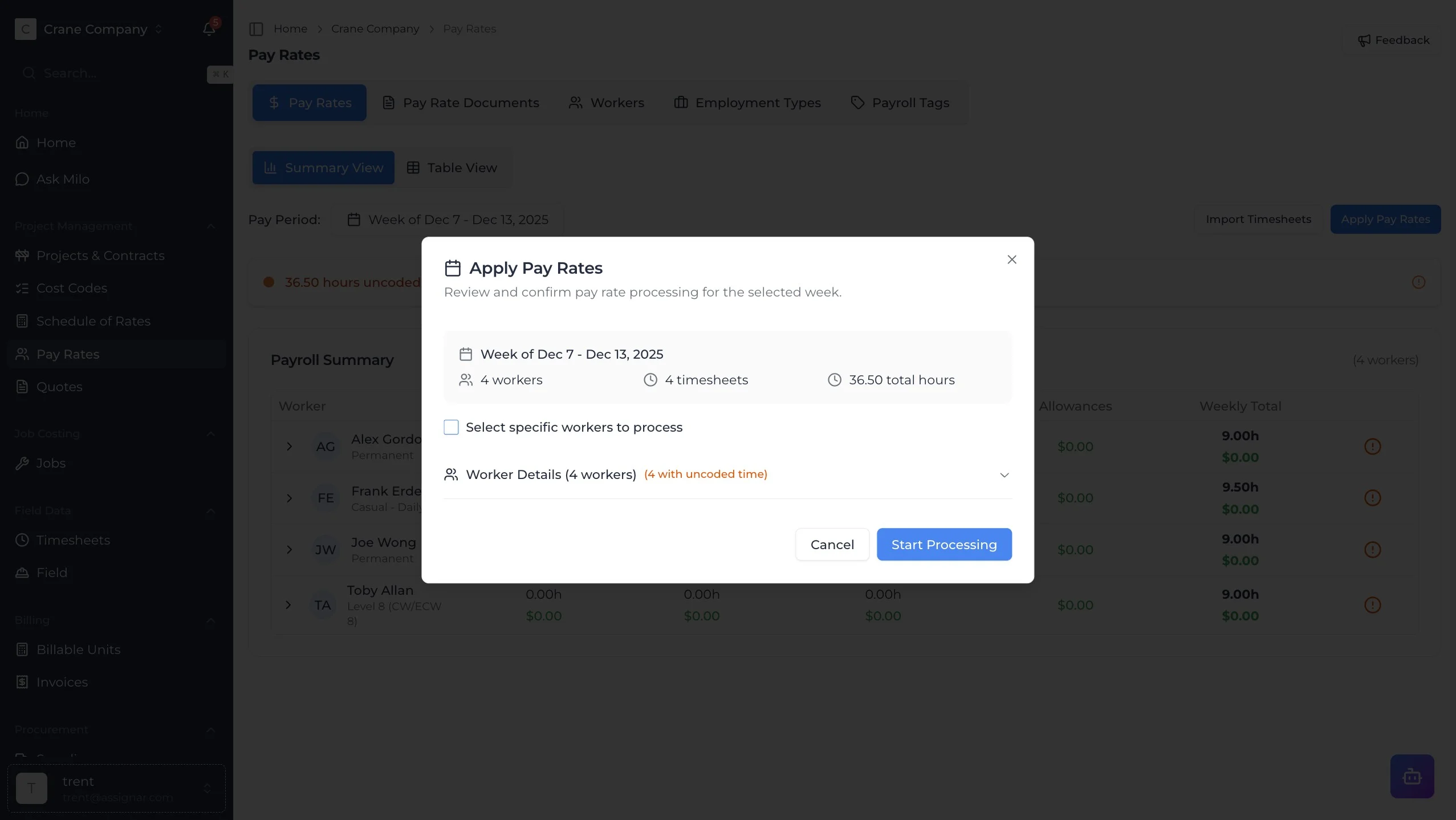This screenshot has height=820, width=1456.
Task: Click warning icon in Joe Wong row
Action: coord(1372,550)
